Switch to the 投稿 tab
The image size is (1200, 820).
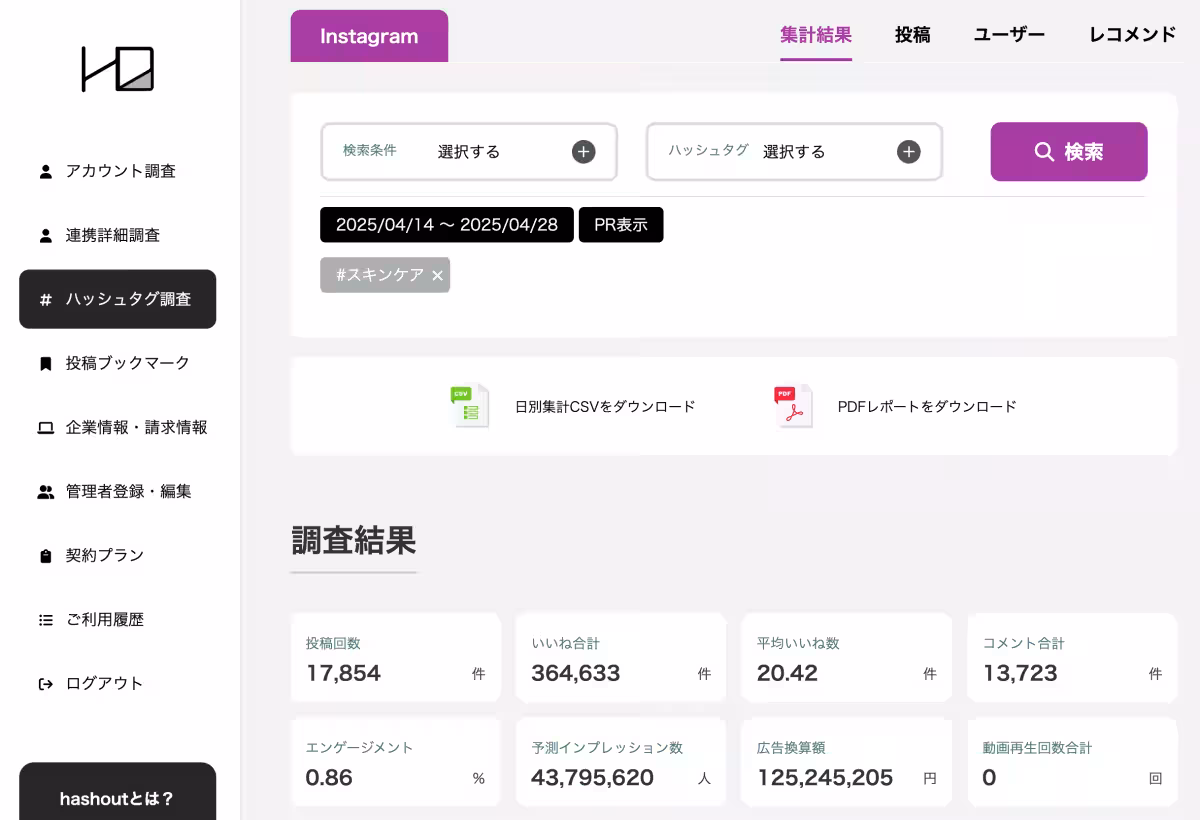[x=911, y=34]
